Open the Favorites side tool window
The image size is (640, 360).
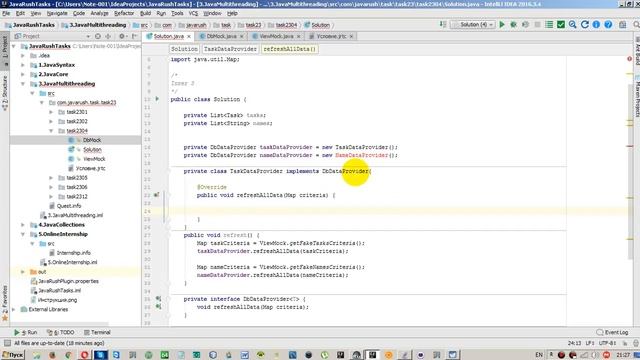[5, 302]
